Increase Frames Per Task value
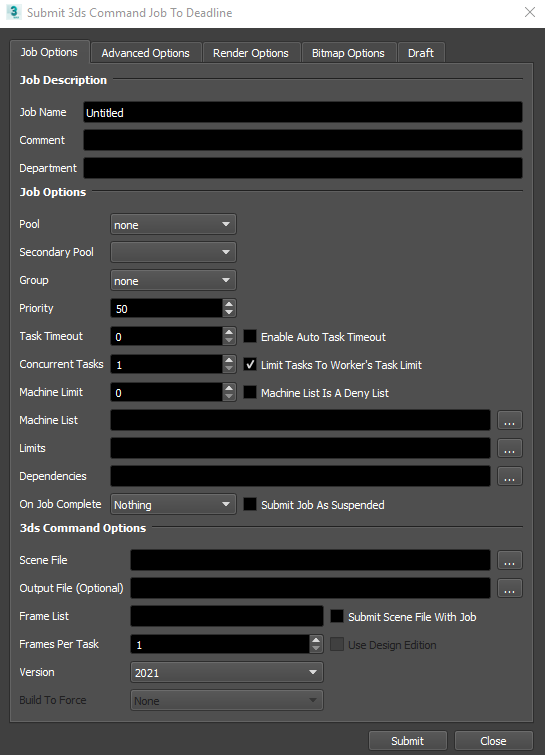This screenshot has width=545, height=755. pyautogui.click(x=316, y=639)
